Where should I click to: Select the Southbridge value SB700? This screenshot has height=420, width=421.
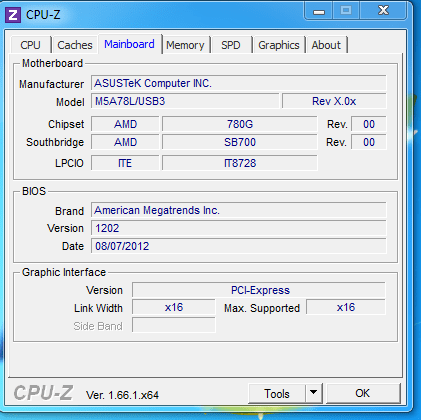point(240,142)
